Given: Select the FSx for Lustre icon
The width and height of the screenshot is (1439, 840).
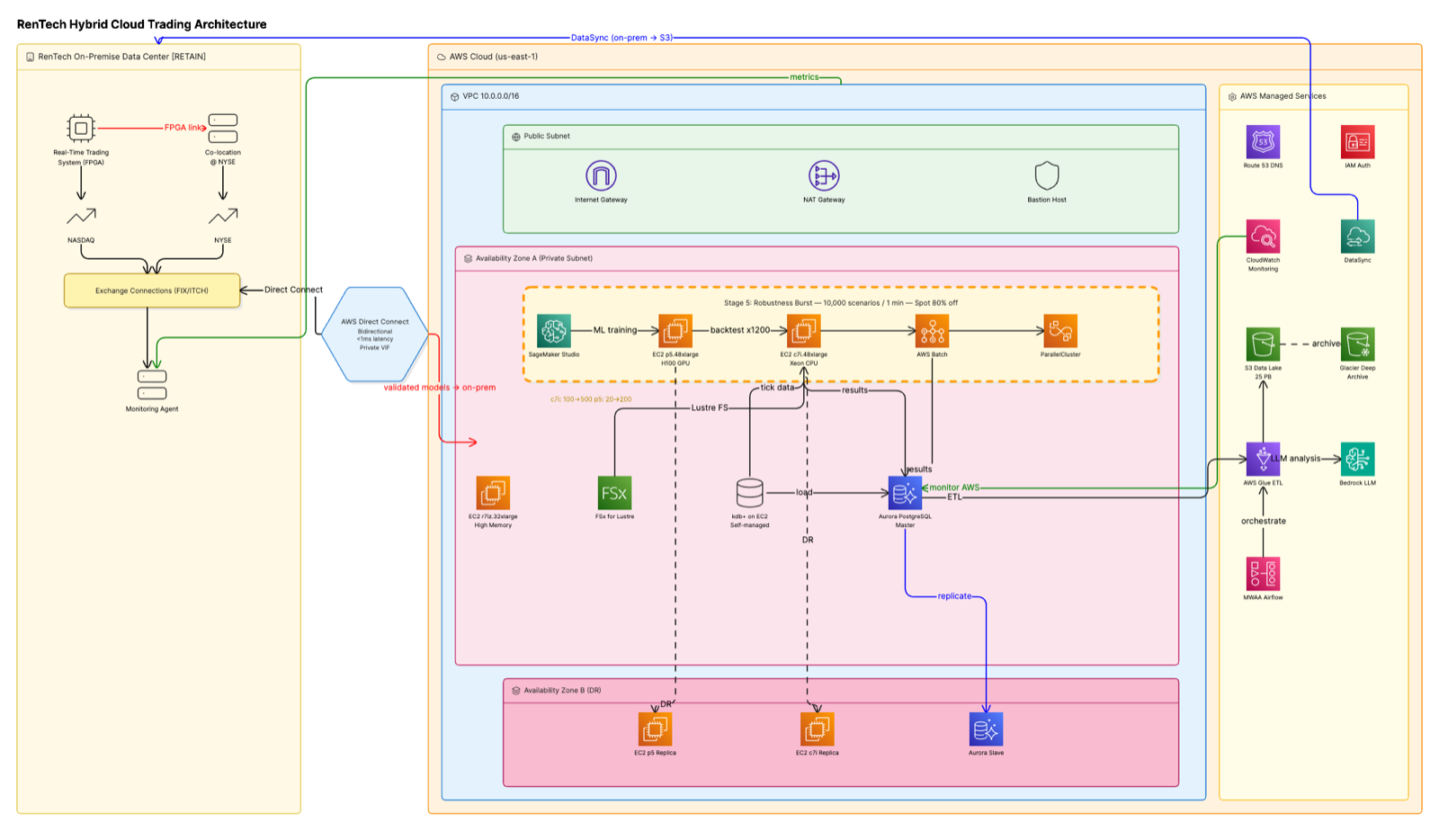Looking at the screenshot, I should pyautogui.click(x=615, y=493).
